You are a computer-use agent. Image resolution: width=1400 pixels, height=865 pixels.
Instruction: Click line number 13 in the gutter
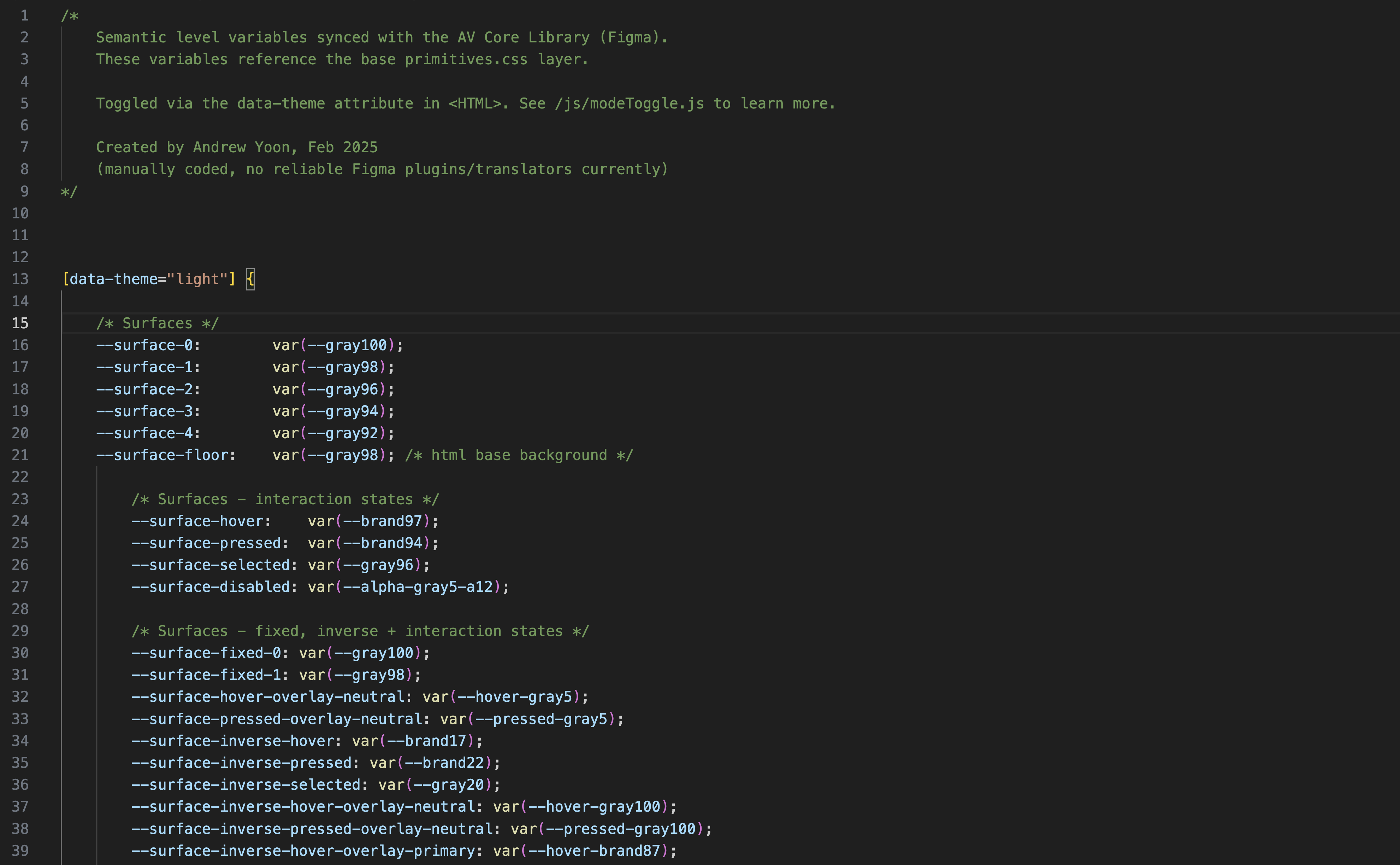20,279
